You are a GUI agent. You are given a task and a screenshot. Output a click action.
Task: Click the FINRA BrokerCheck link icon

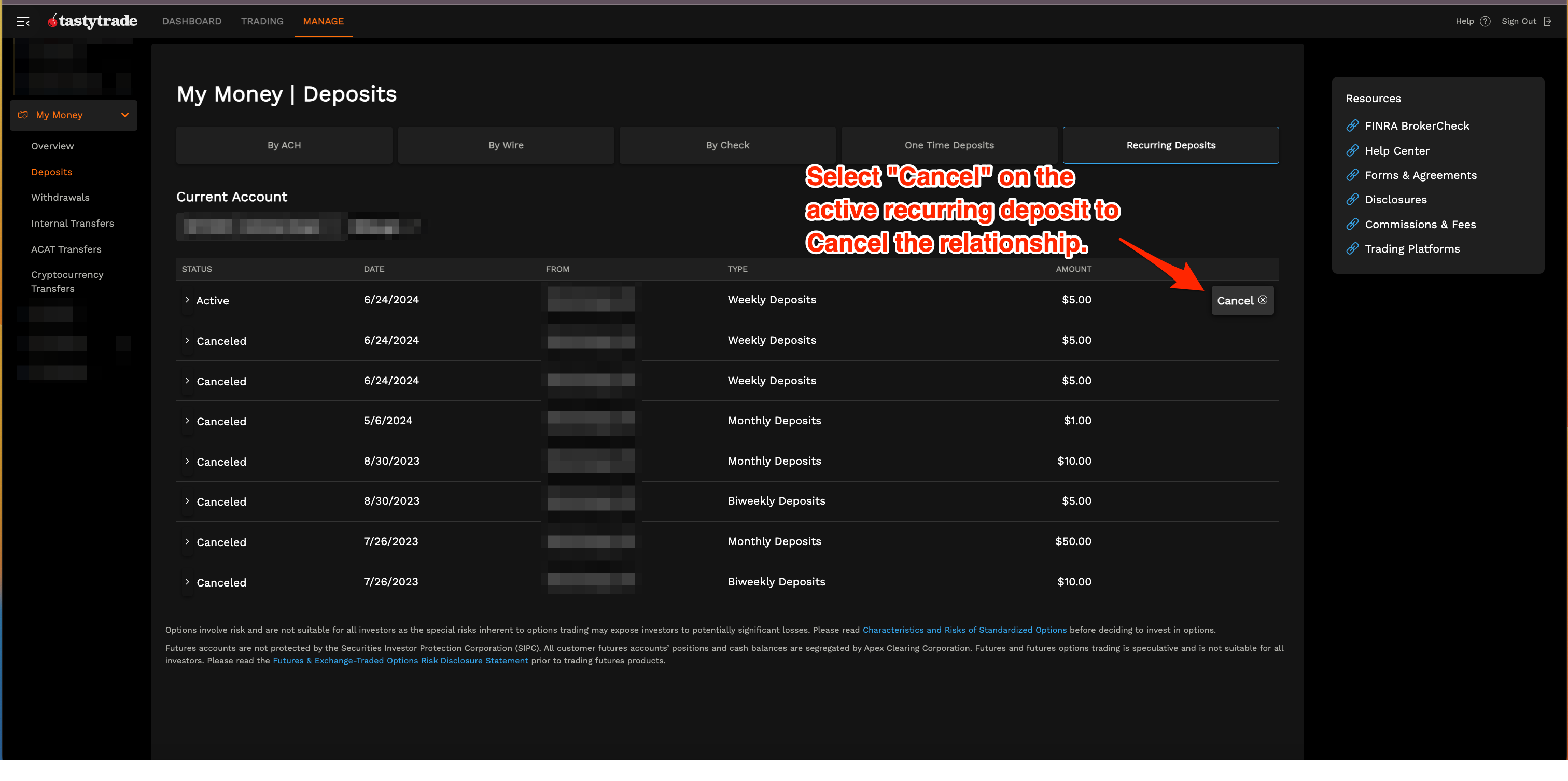click(x=1352, y=126)
